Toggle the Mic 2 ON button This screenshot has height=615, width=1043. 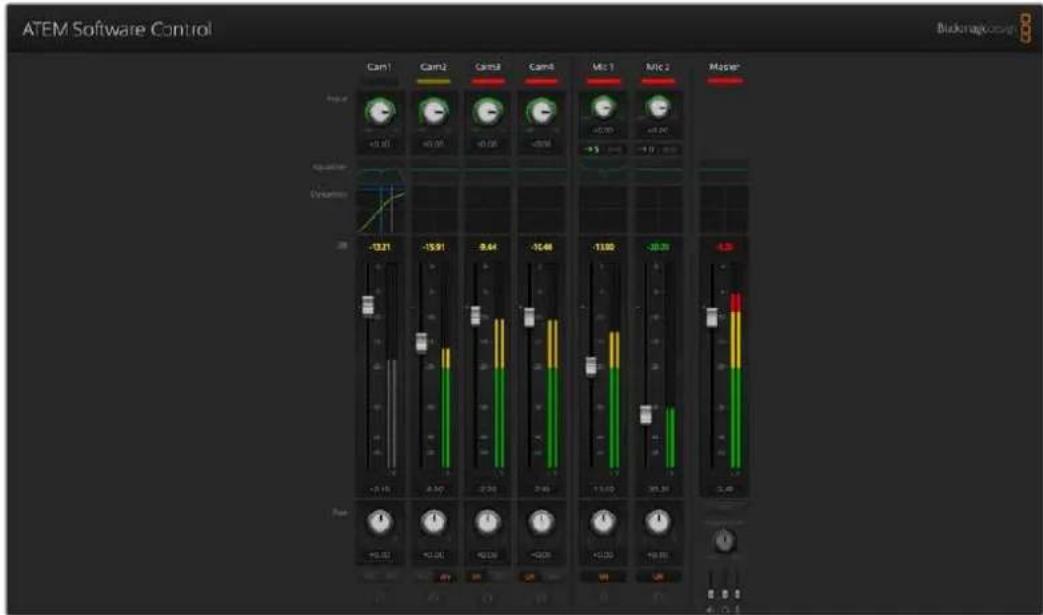click(658, 576)
